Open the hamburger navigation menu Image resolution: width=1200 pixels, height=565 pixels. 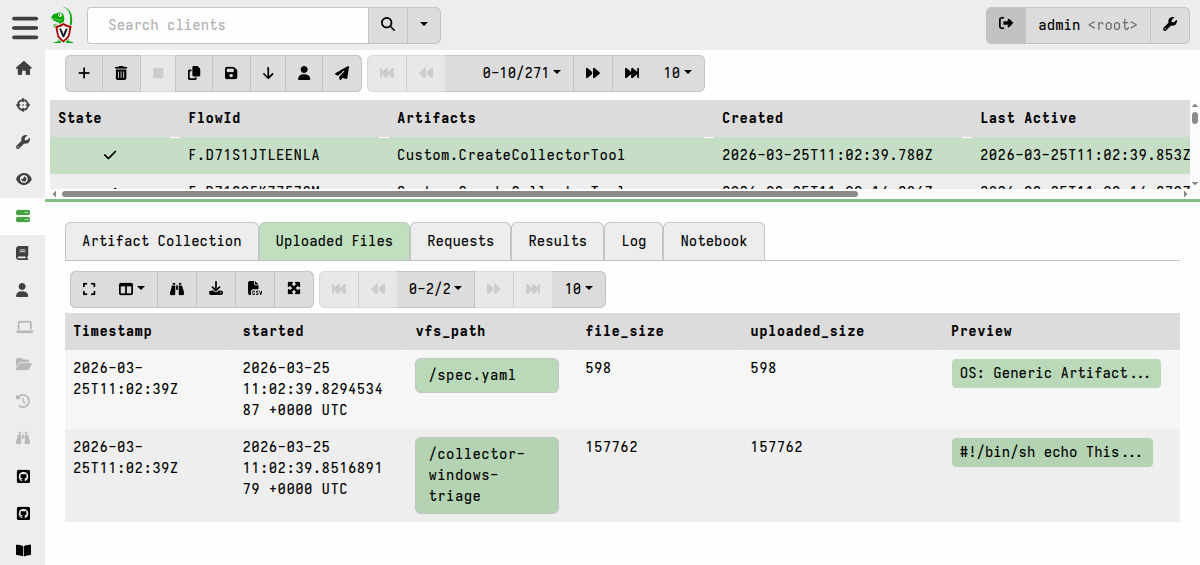(x=25, y=26)
